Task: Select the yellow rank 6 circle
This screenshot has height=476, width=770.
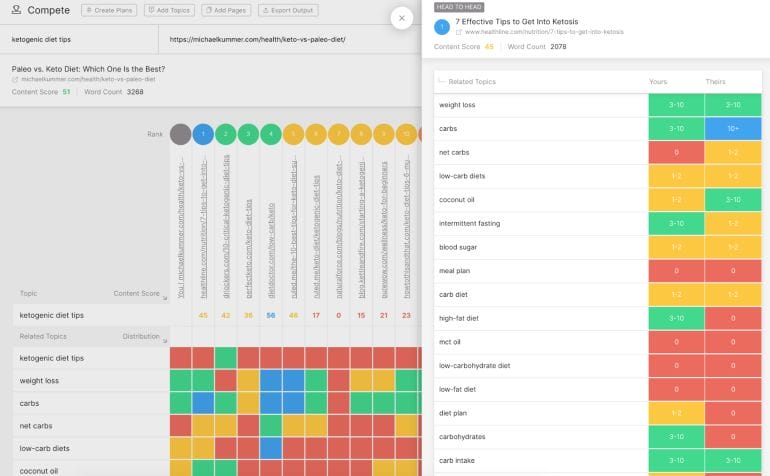Action: coord(316,134)
